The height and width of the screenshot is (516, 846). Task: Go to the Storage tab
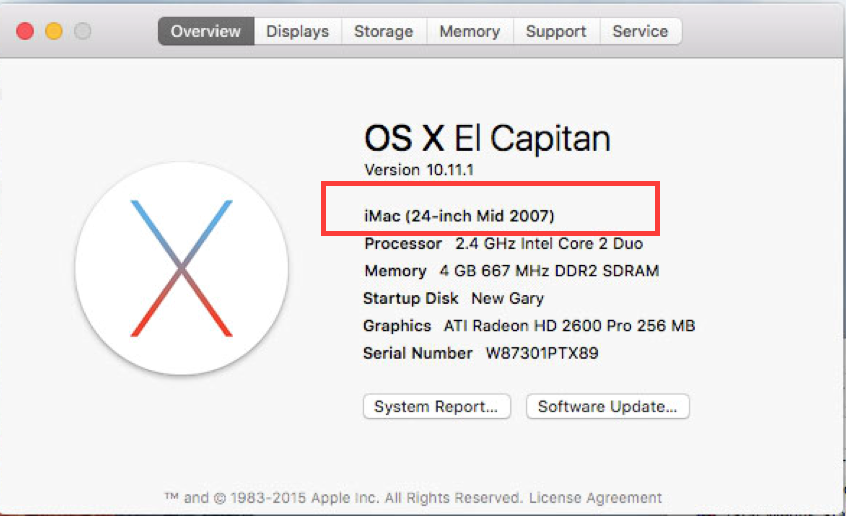[383, 31]
